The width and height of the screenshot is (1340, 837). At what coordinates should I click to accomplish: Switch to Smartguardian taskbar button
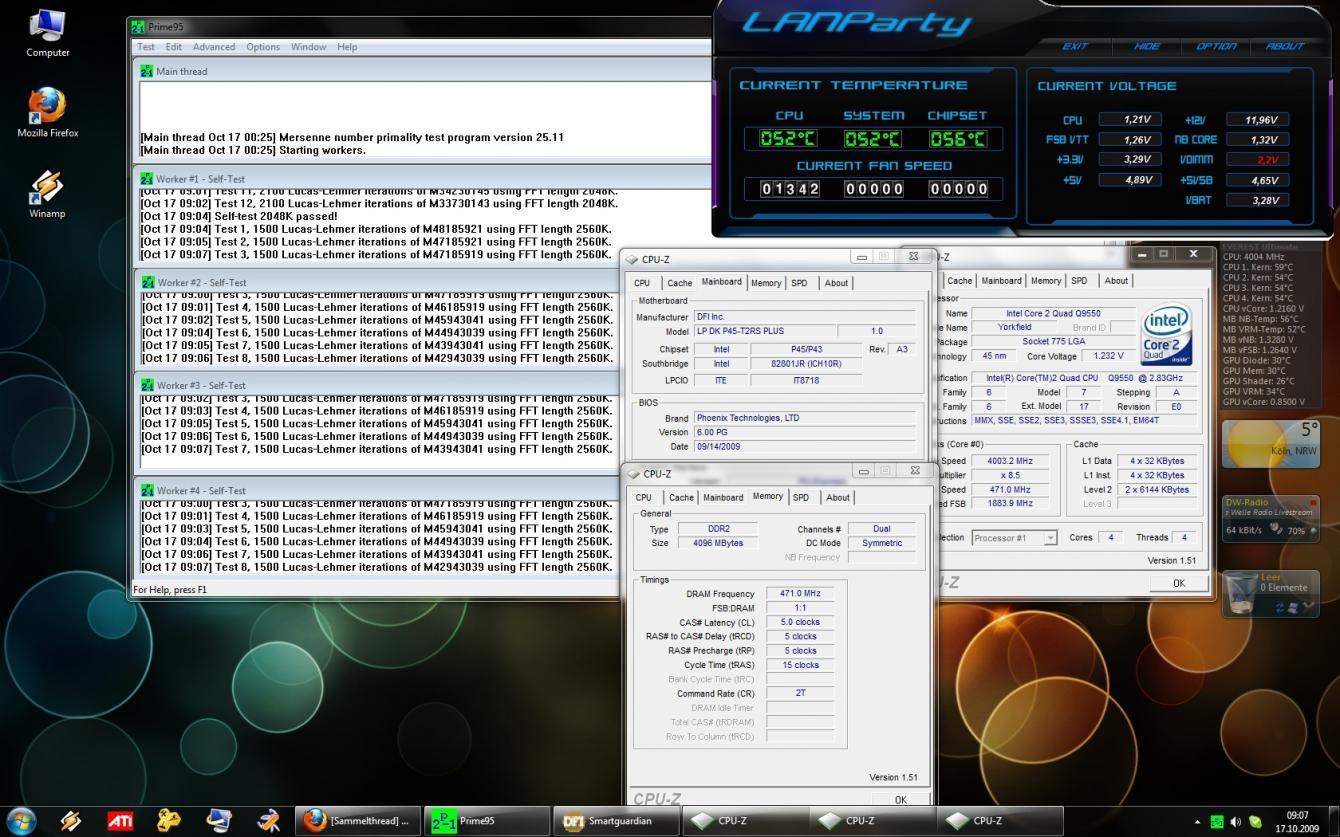click(616, 821)
